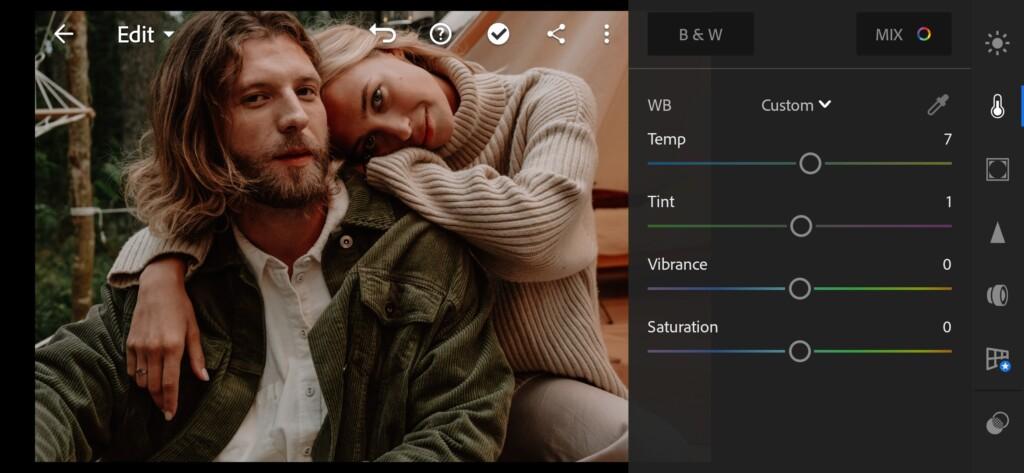Select the Color thermometer panel icon

click(997, 106)
